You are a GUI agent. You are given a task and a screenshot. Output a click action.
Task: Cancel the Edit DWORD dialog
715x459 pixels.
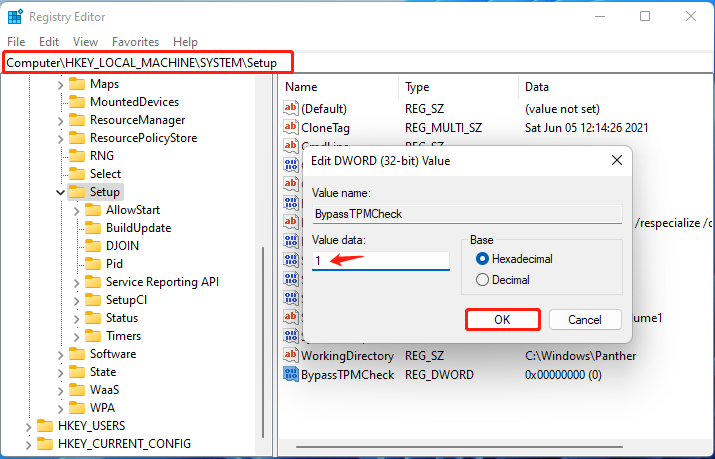[584, 320]
